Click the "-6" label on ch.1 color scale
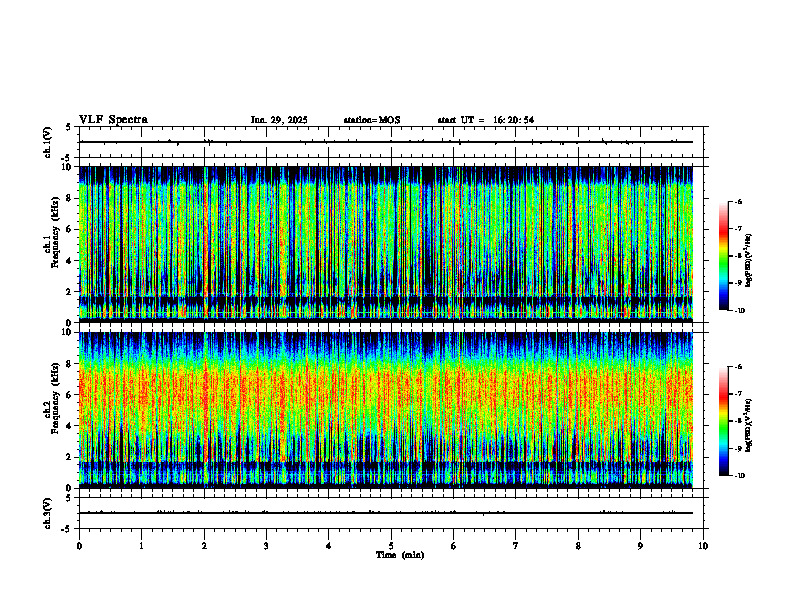 point(738,202)
